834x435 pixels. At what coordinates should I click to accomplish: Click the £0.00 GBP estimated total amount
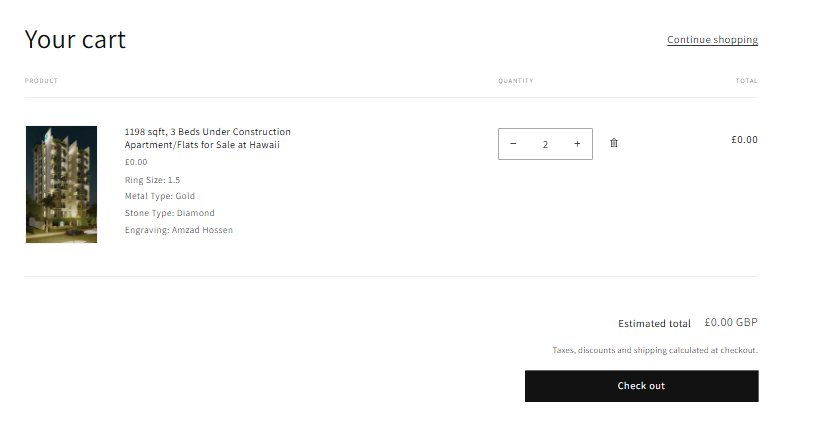[x=731, y=323]
